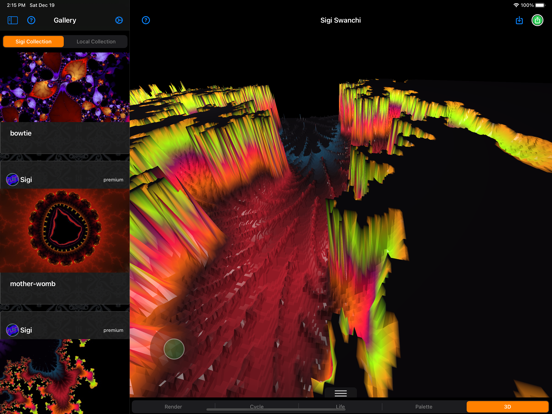The width and height of the screenshot is (552, 414).
Task: Tap the Sigi avatar under the mother-womb card
Action: pos(12,330)
